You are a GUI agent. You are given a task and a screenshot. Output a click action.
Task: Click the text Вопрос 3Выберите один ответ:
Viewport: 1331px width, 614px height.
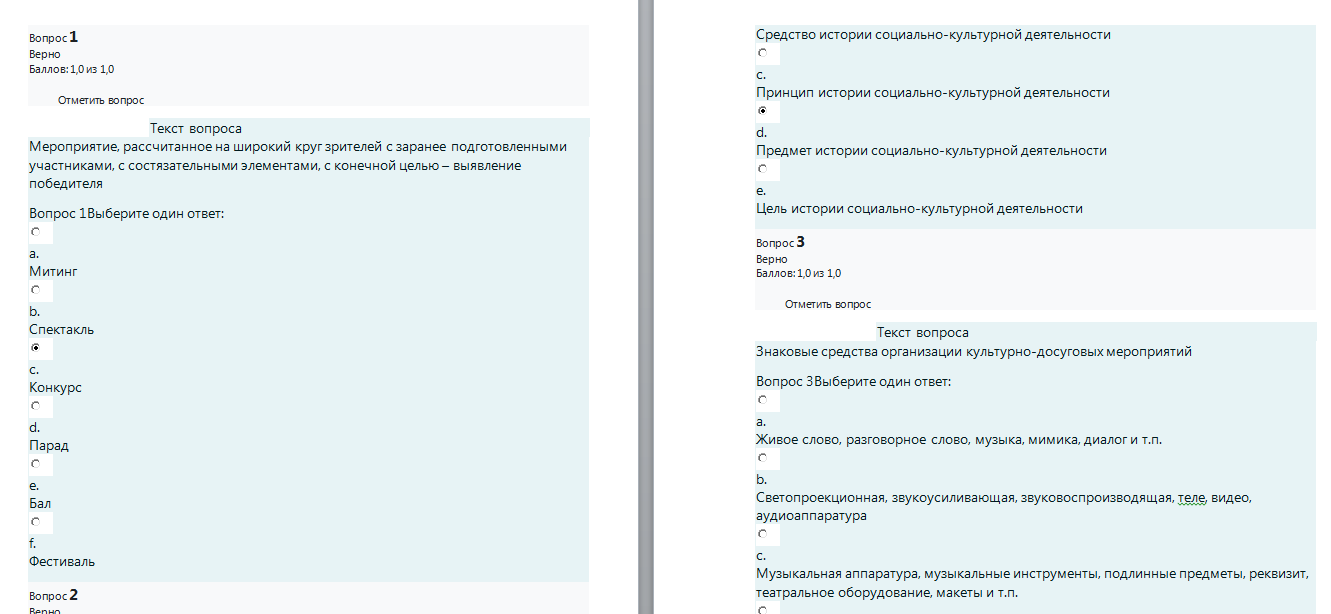(x=854, y=381)
